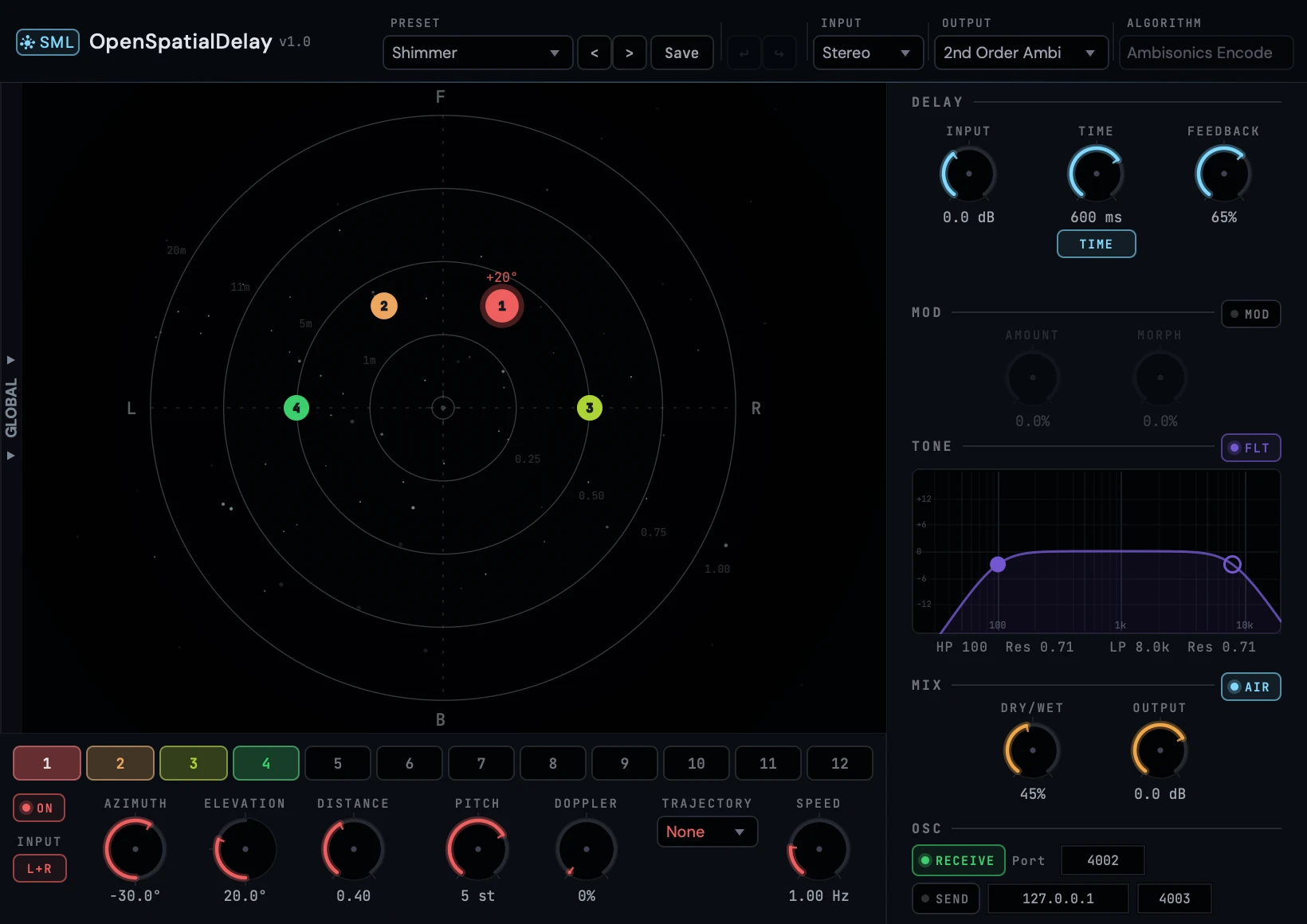Click the LP 8.0k frequency value

[x=1140, y=647]
